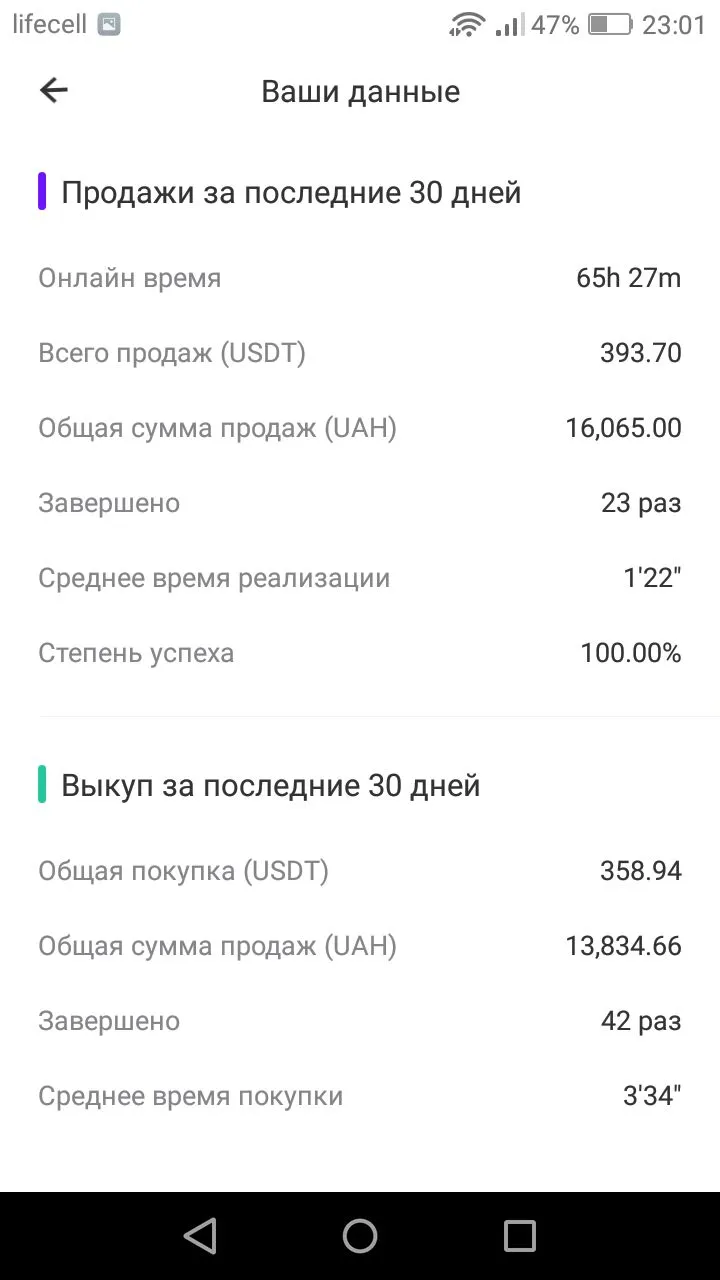The height and width of the screenshot is (1280, 720).
Task: Tap Android back navigation triangle
Action: point(200,1236)
